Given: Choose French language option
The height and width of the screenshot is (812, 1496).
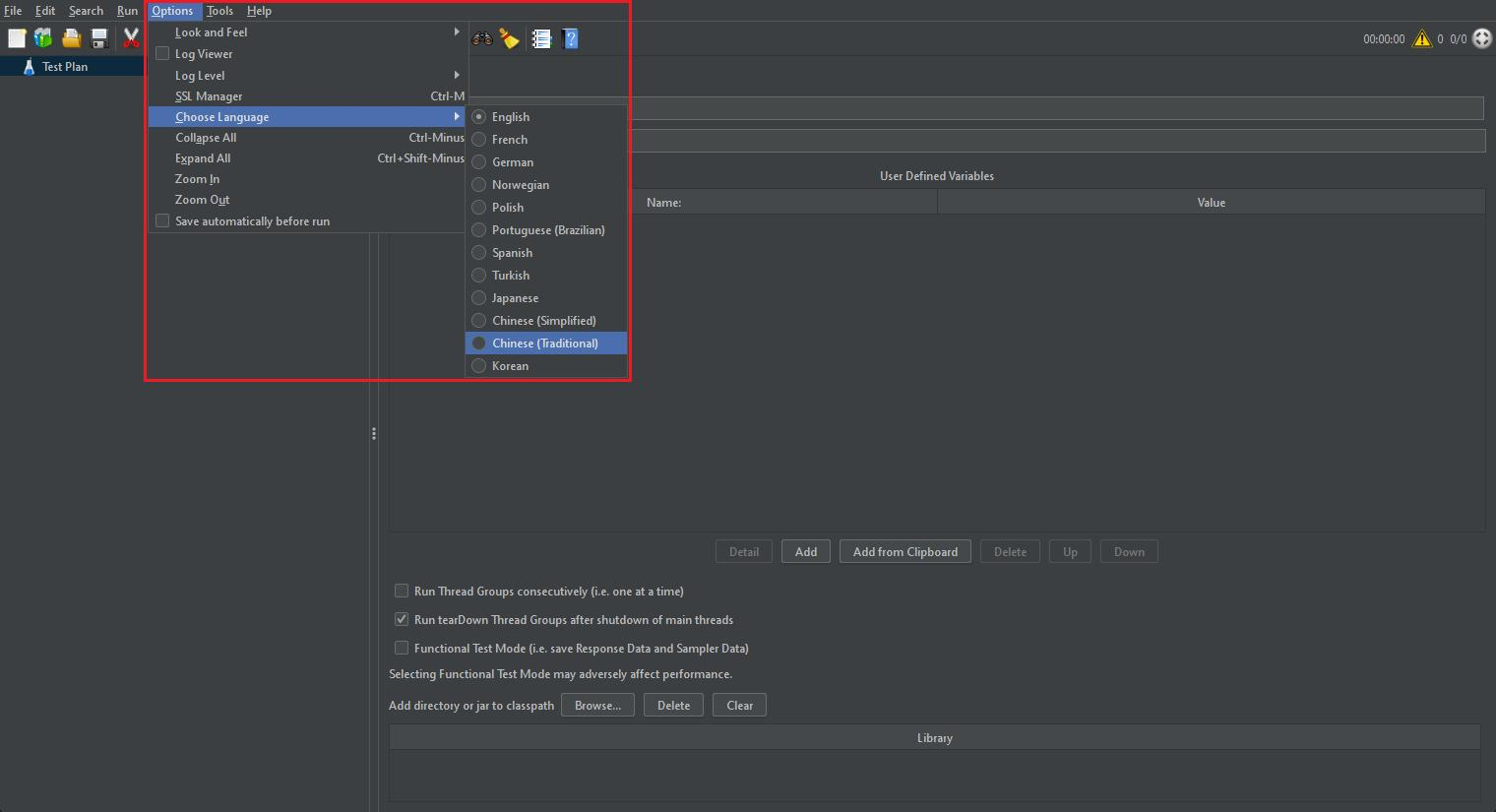Looking at the screenshot, I should 546,139.
